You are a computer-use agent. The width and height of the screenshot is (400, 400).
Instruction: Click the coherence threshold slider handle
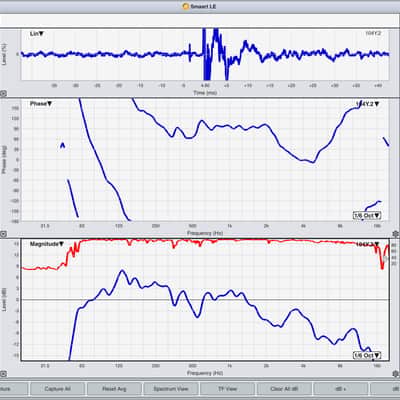coord(386,259)
